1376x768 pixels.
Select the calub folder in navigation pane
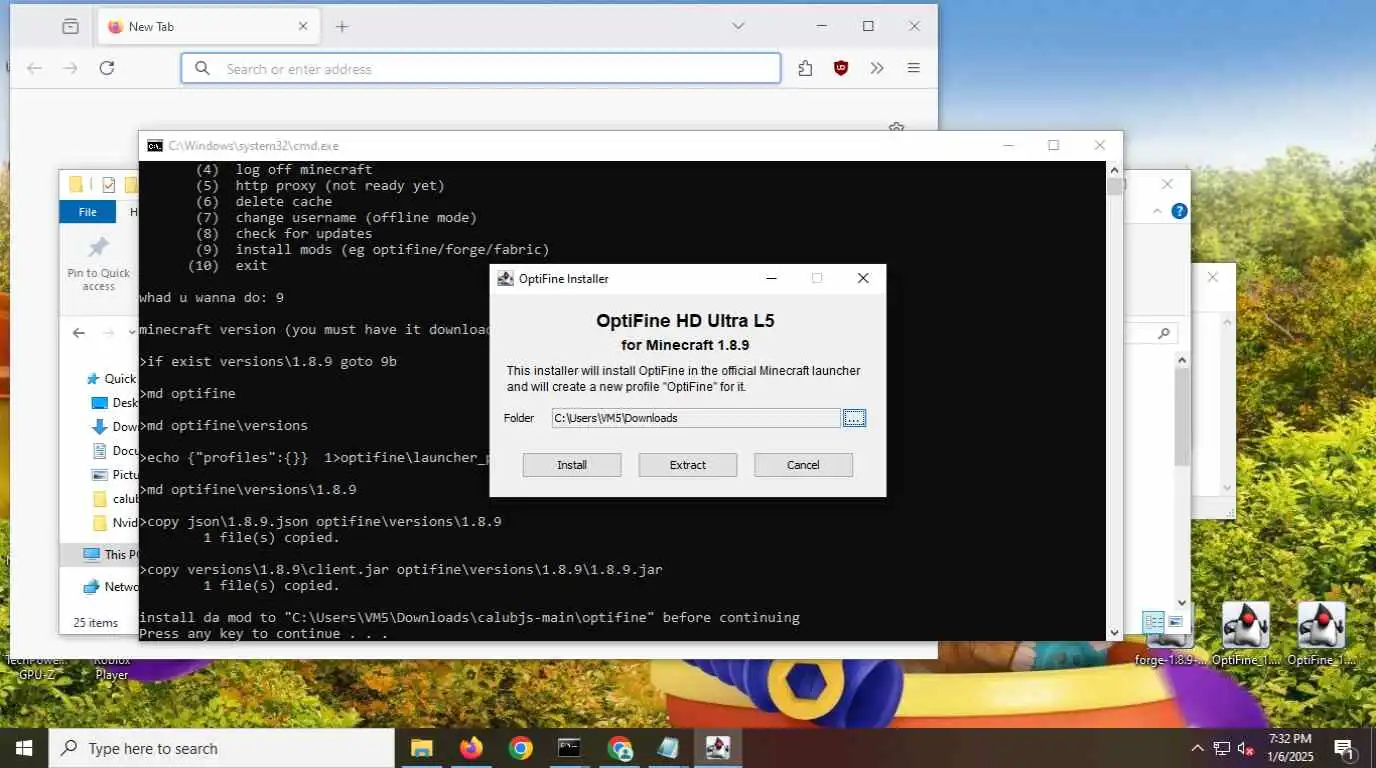point(114,499)
